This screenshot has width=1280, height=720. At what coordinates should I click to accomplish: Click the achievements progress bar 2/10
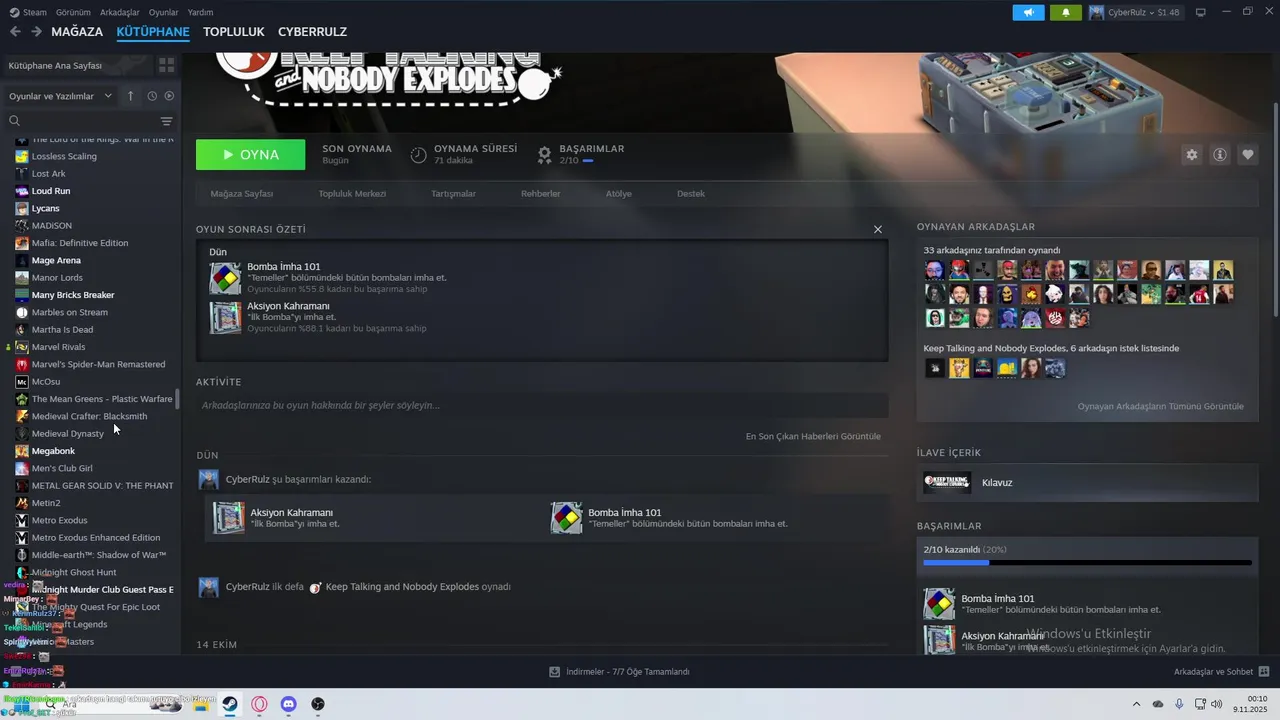point(1087,563)
